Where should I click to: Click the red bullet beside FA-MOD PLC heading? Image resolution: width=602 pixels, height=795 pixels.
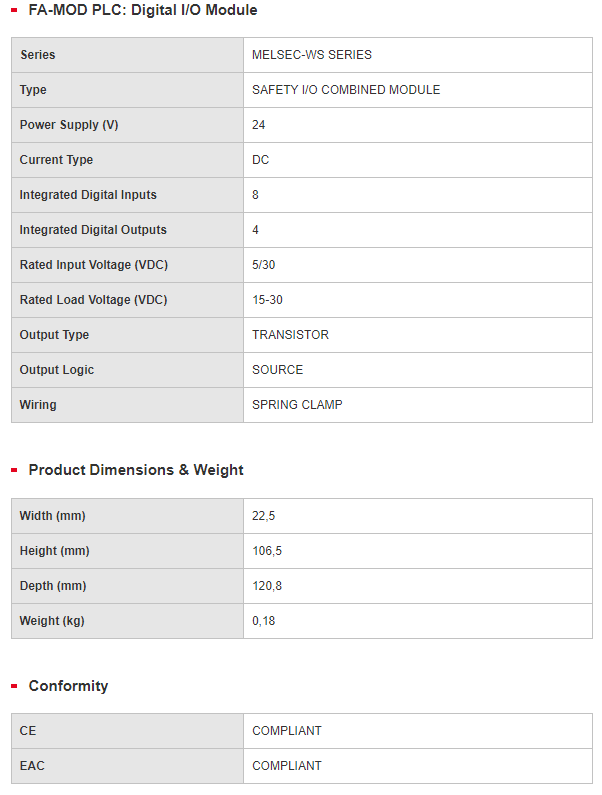pyautogui.click(x=14, y=10)
